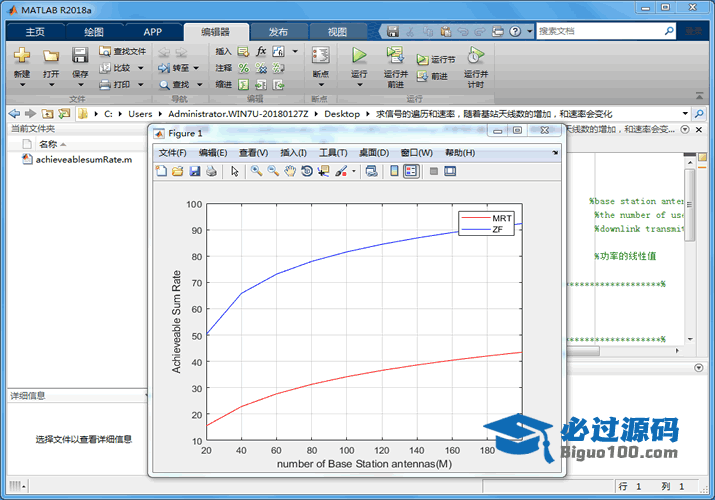Click the Rotate 3D tool
715x500 pixels.
click(307, 171)
